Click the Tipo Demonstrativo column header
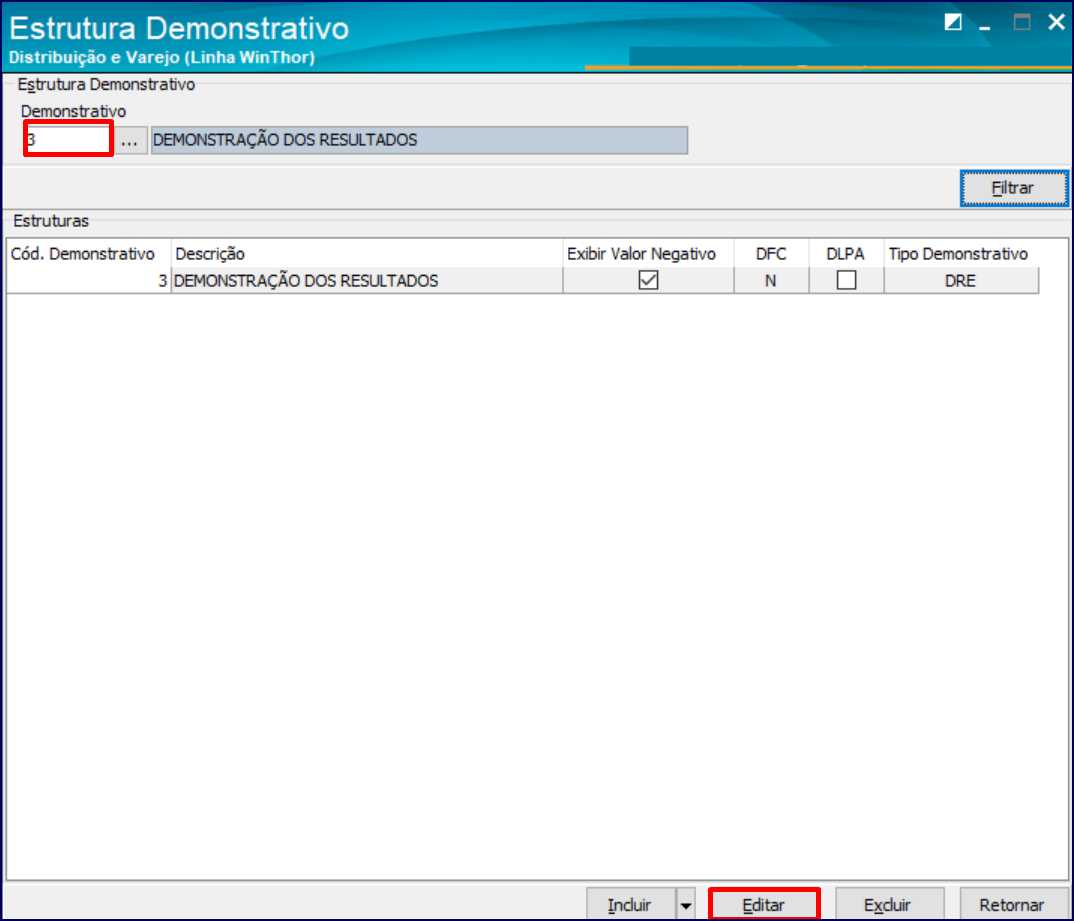This screenshot has width=1074, height=921. point(961,254)
